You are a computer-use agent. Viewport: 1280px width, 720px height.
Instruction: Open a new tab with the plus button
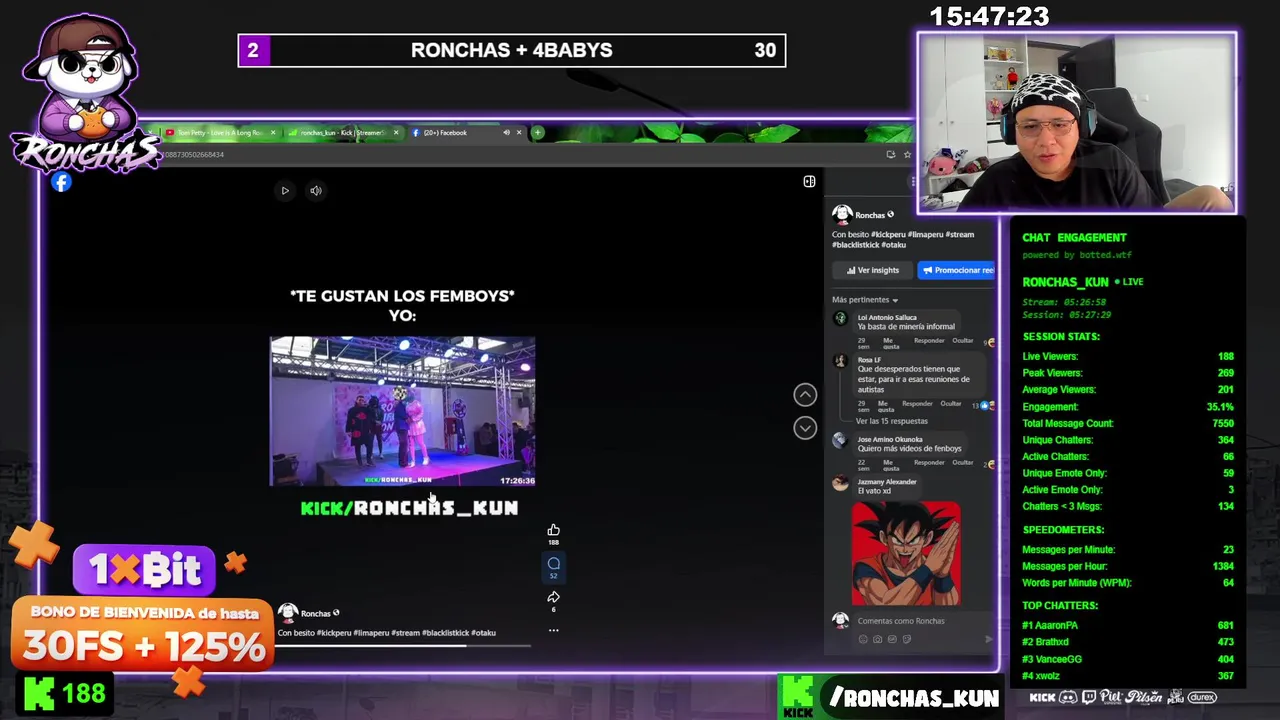[537, 132]
